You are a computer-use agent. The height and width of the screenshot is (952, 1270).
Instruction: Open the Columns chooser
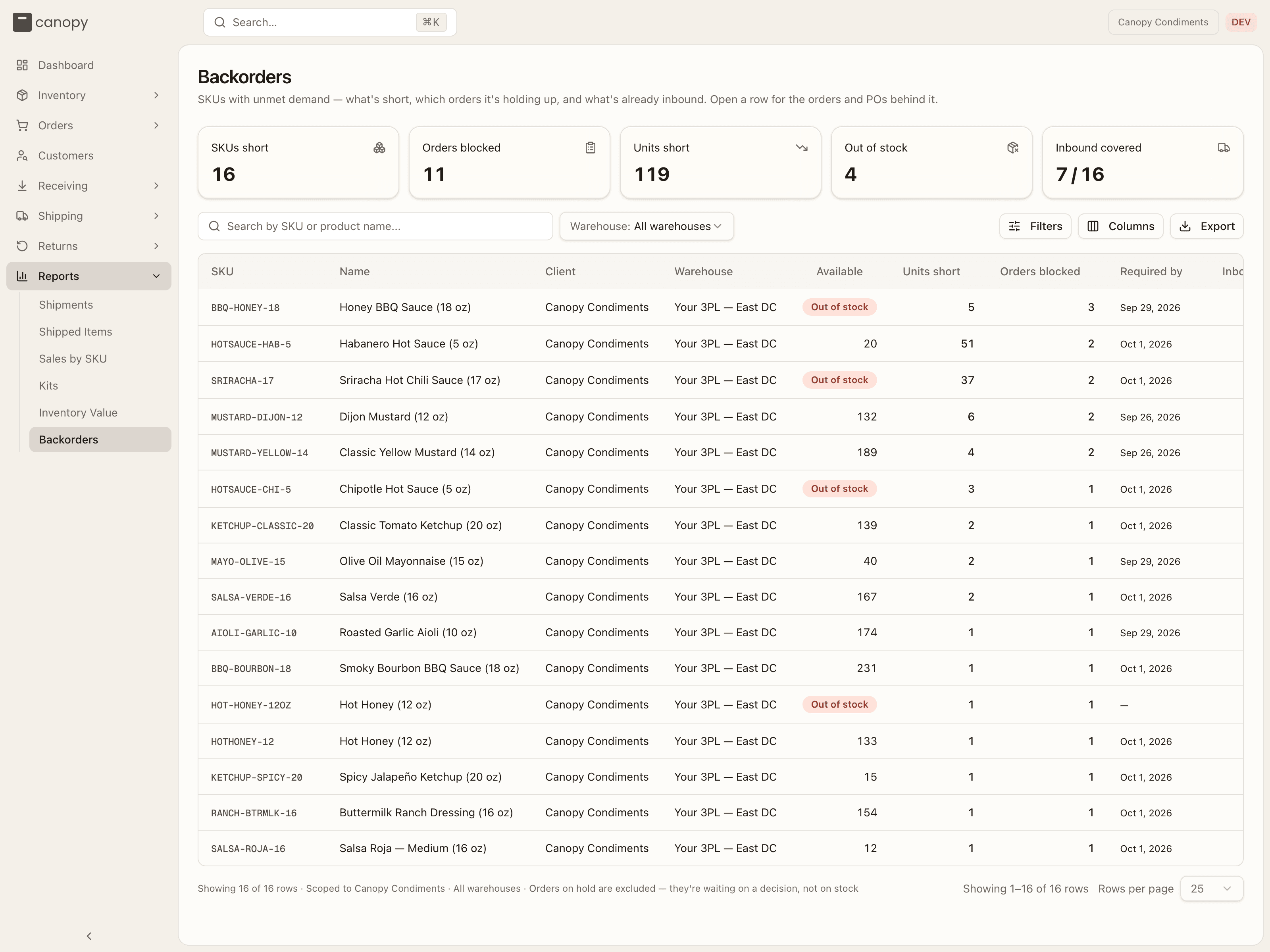click(x=1120, y=226)
